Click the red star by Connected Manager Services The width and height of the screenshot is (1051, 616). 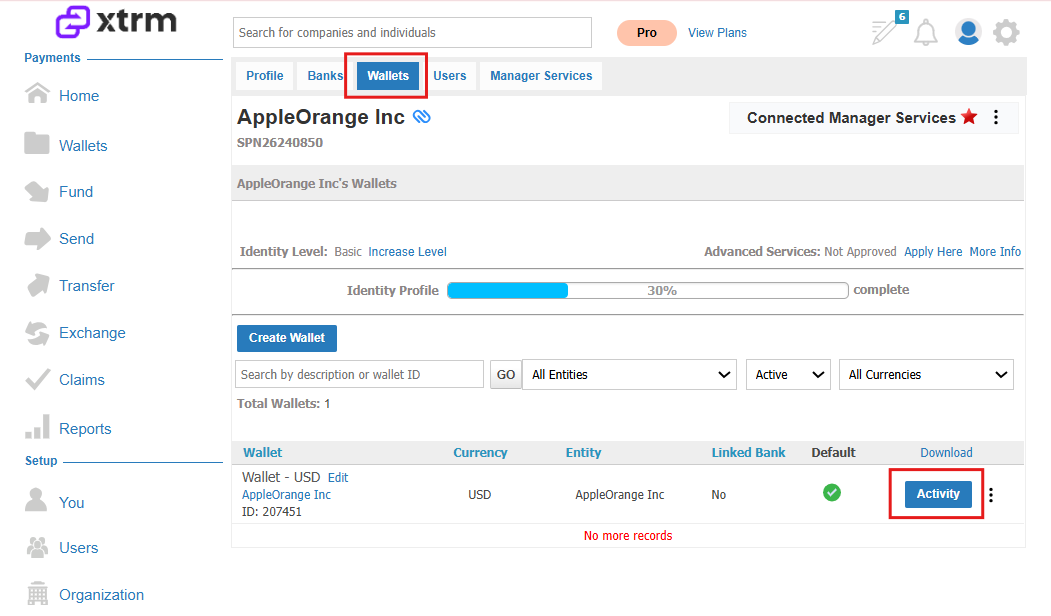pos(969,117)
